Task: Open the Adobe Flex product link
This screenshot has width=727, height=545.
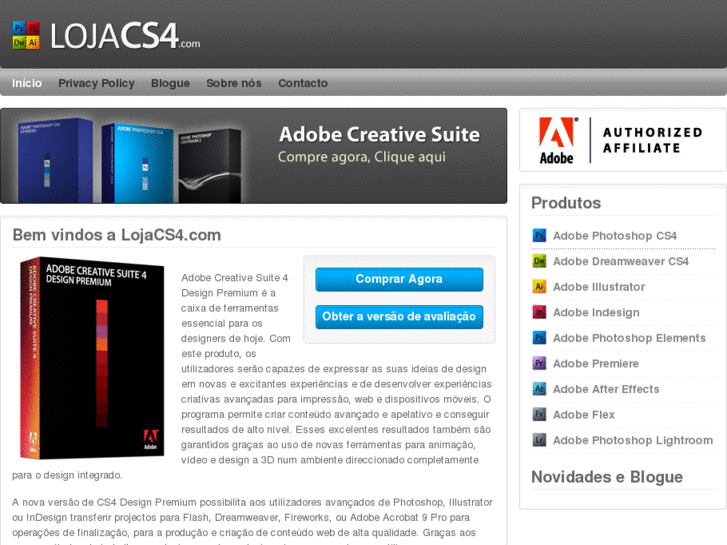Action: pyautogui.click(x=584, y=414)
